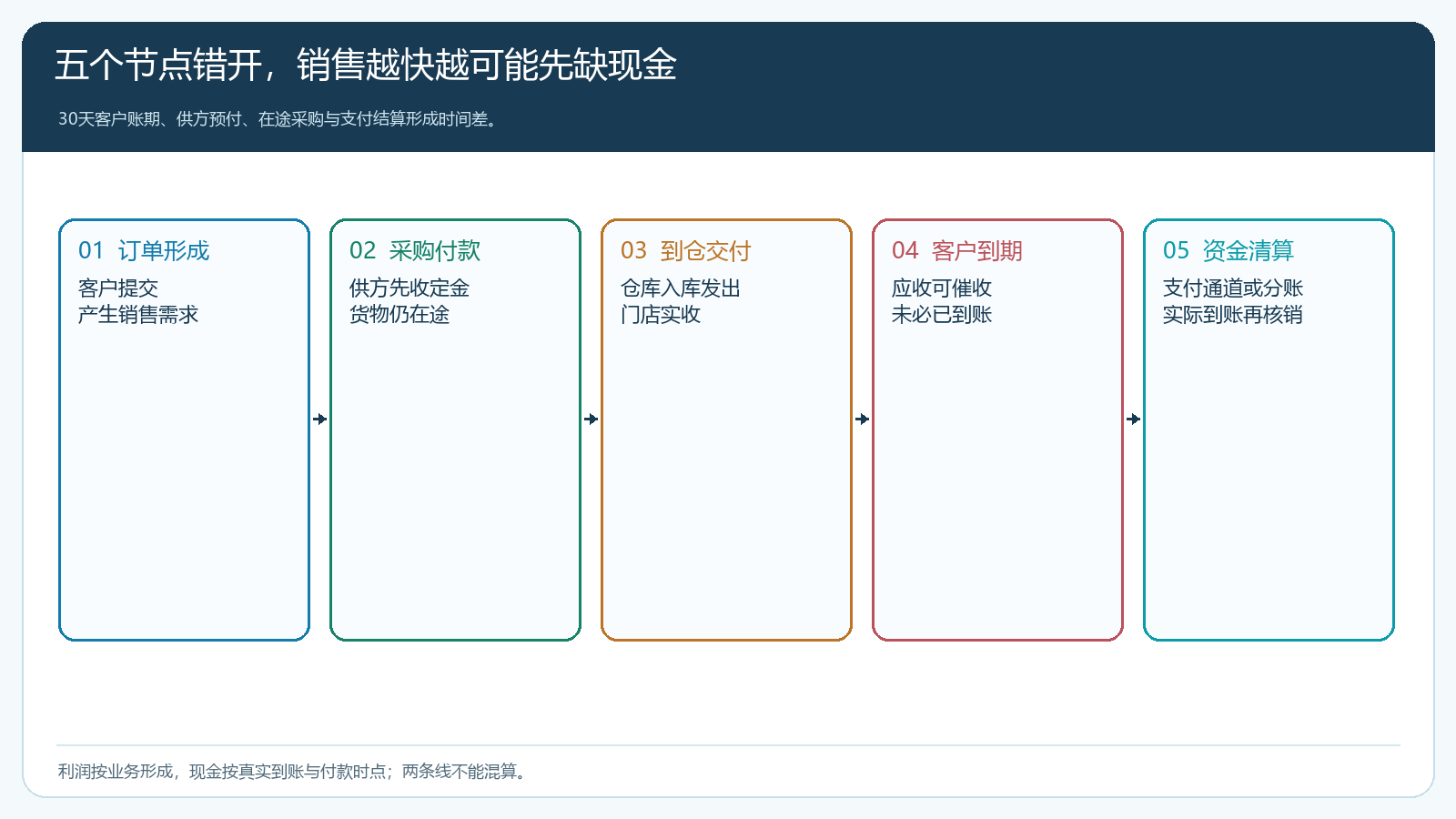Click the arrow between steps 04 and 05
Viewport: 1456px width, 819px height.
pos(1133,420)
